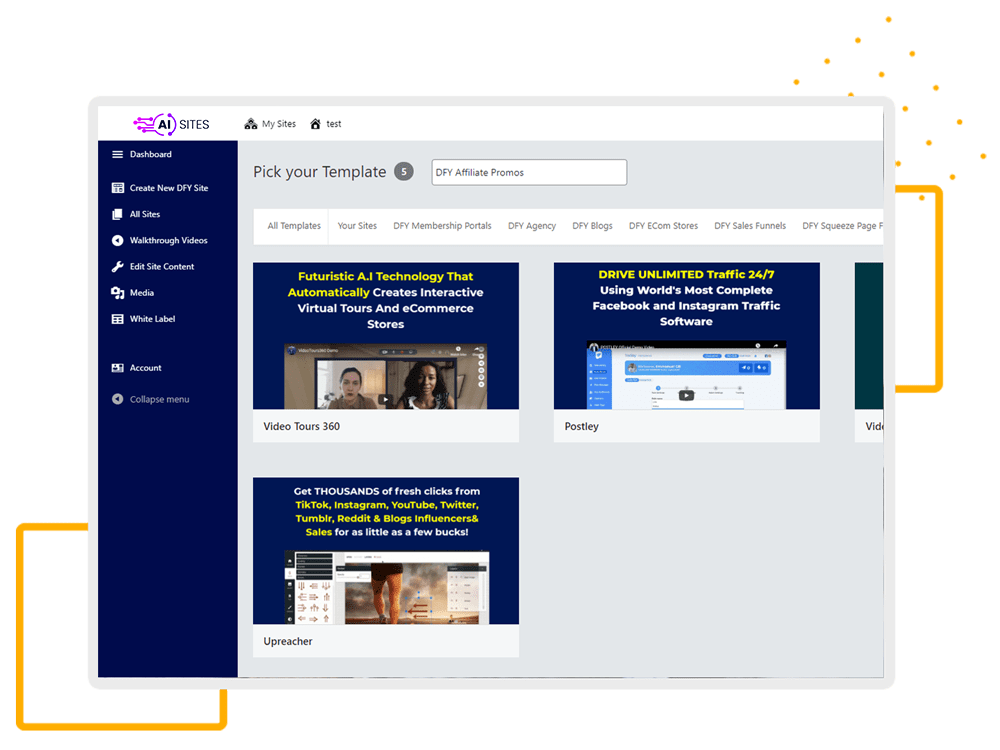1000x750 pixels.
Task: Click the DFY Affiliate Promos search field
Action: 529,172
